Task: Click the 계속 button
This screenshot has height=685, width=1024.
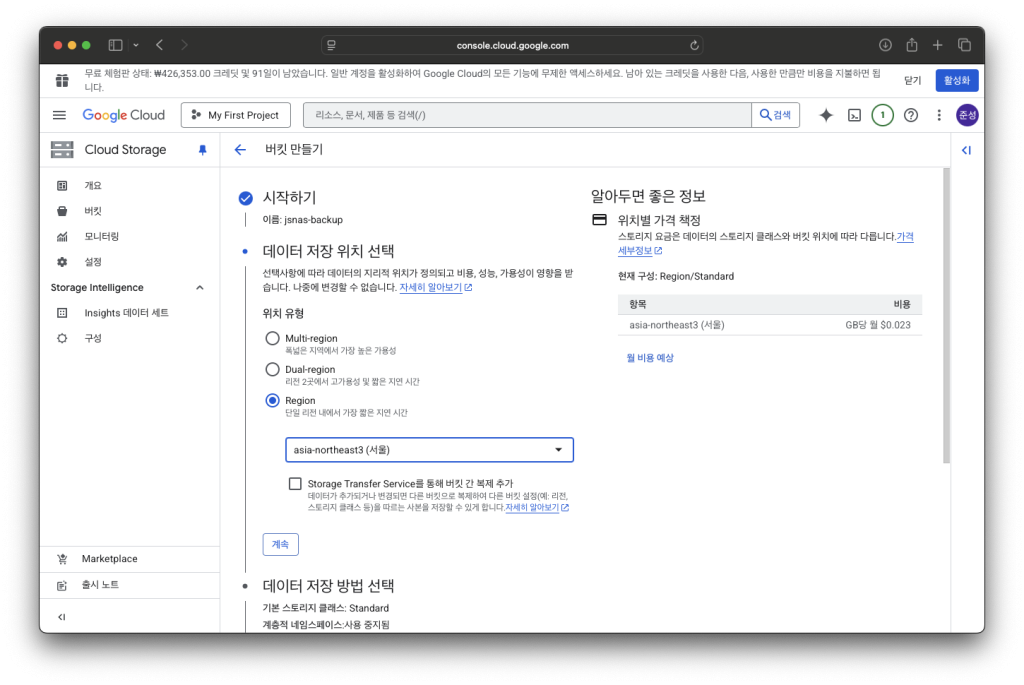Action: (x=280, y=544)
